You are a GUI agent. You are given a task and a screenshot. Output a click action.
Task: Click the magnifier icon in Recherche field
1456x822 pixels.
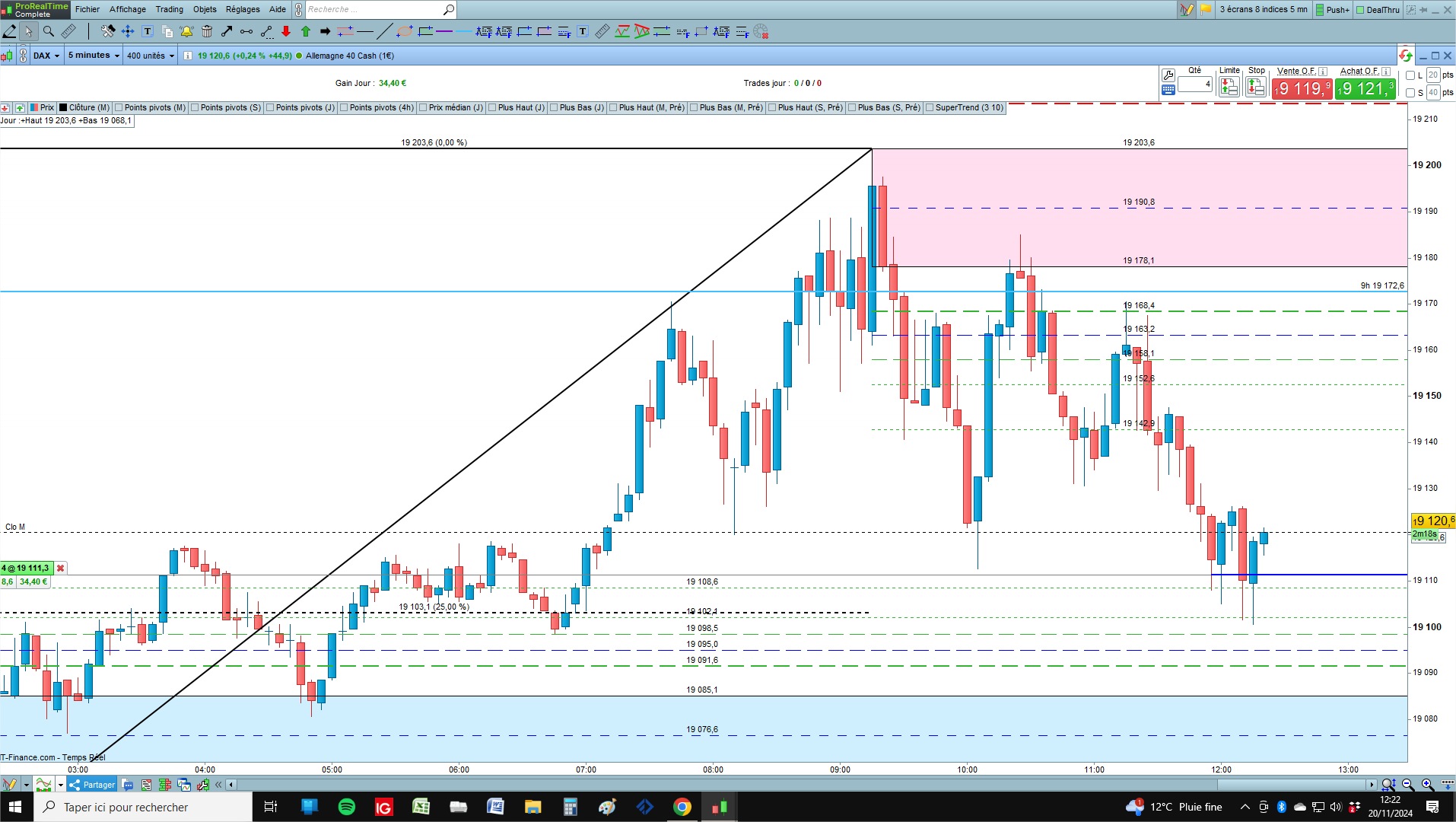[x=449, y=10]
